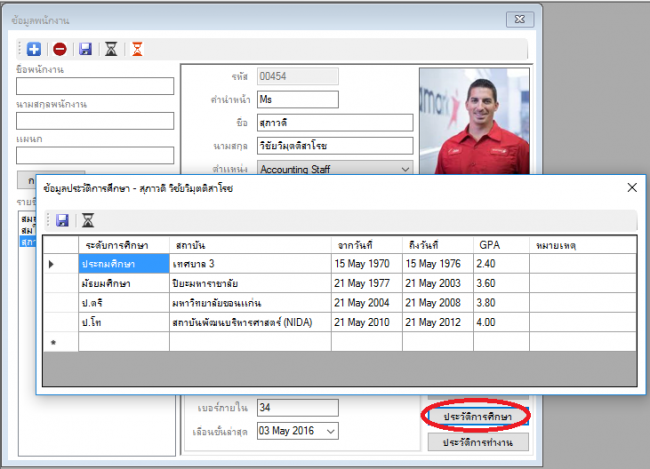Click the GPA 4.00 cell
The width and height of the screenshot is (650, 469).
(x=501, y=322)
